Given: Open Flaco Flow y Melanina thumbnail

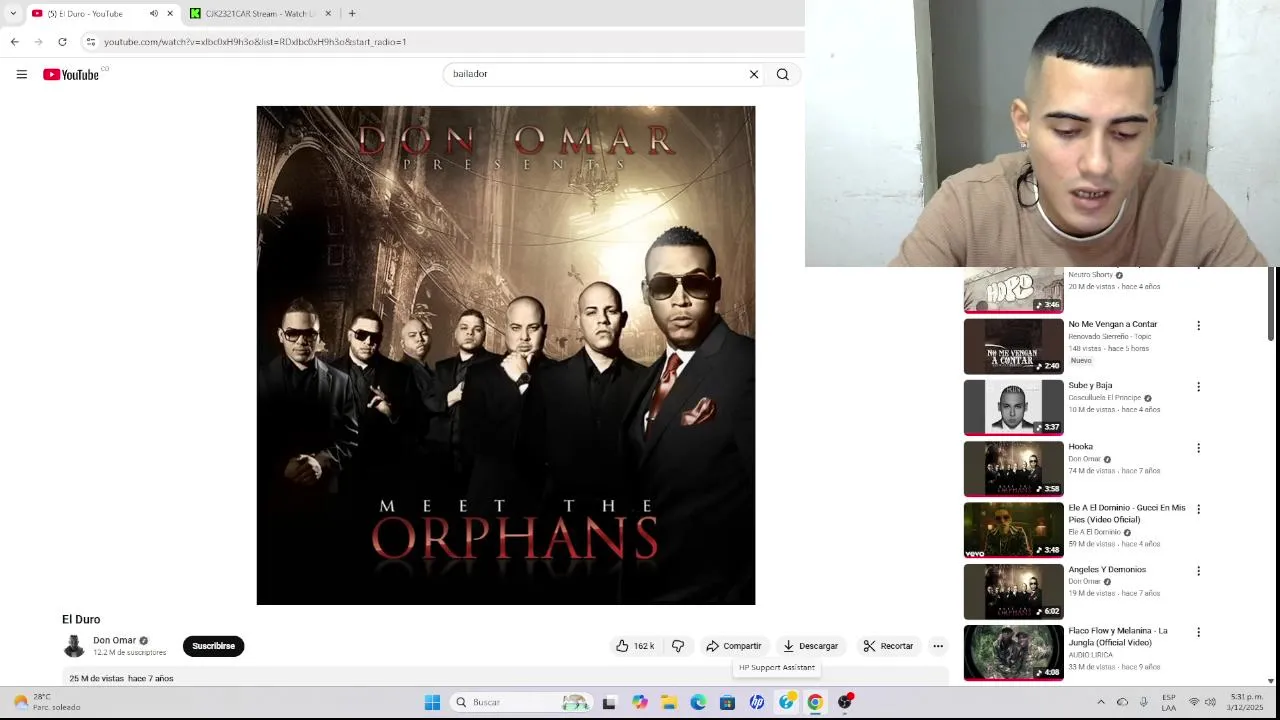Looking at the screenshot, I should 1013,652.
